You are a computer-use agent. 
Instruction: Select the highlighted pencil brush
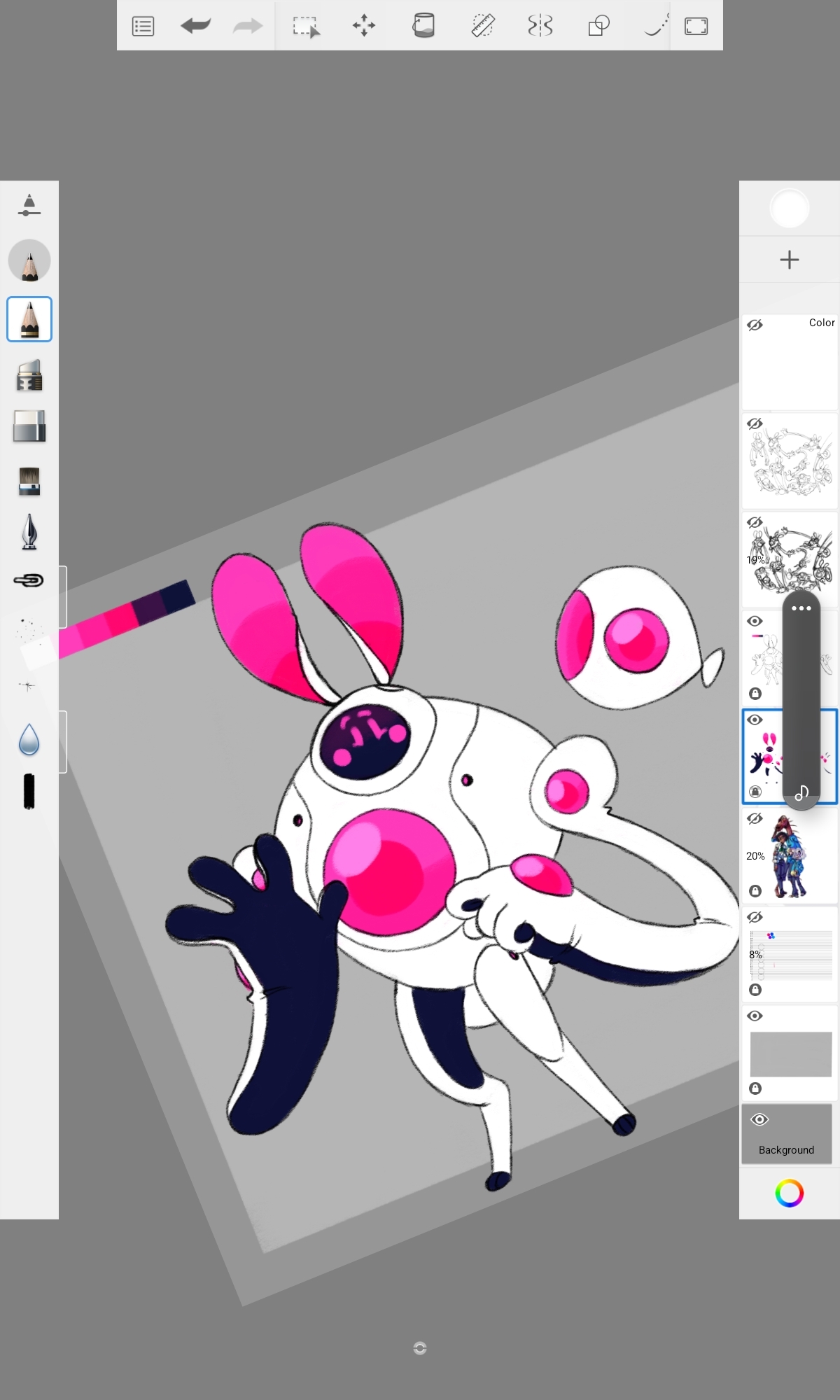pos(29,319)
